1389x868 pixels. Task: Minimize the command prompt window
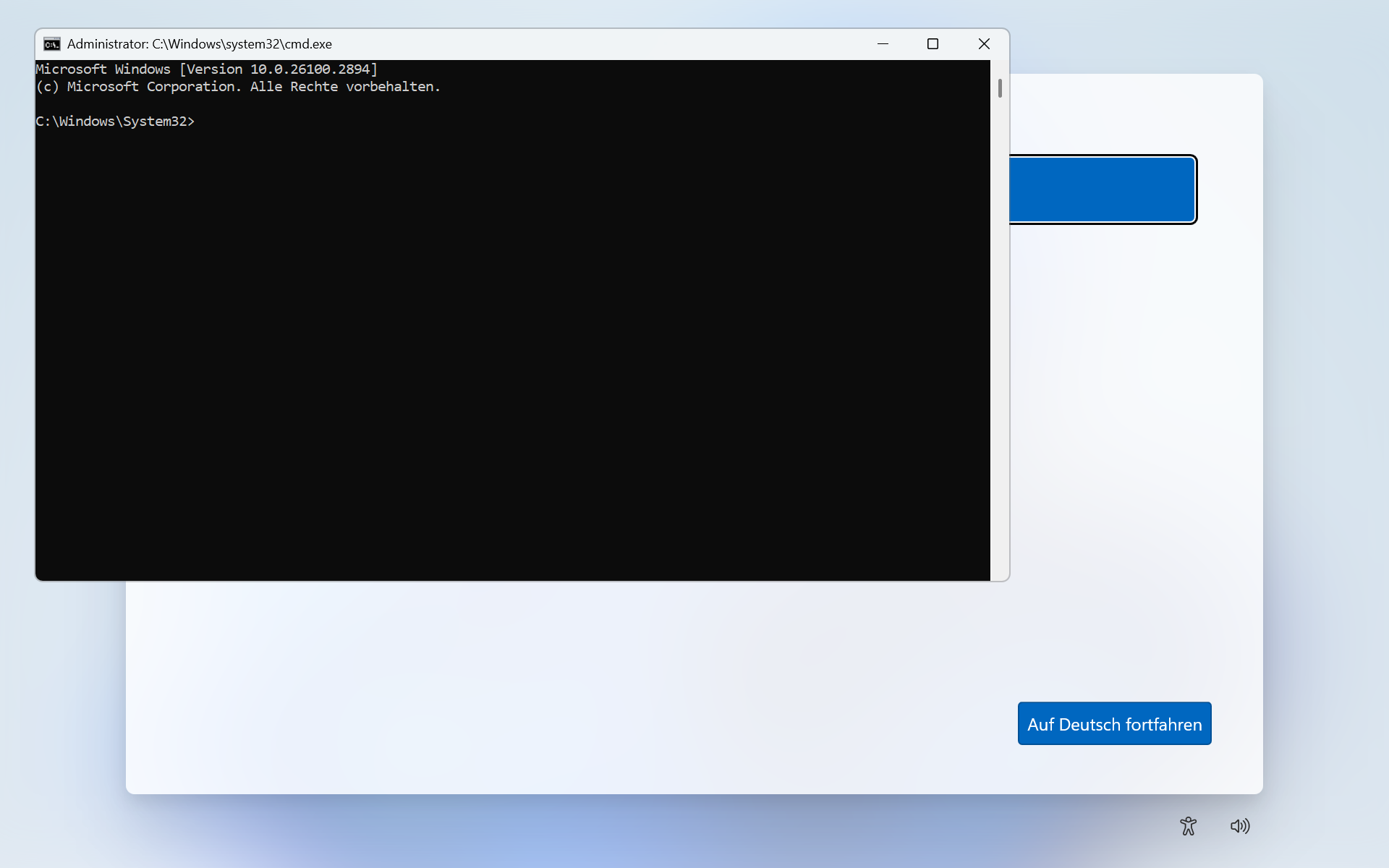tap(883, 44)
